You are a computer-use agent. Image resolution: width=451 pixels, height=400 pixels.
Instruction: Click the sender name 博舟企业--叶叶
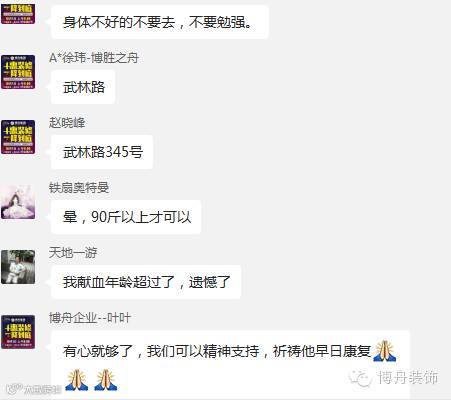pyautogui.click(x=90, y=318)
